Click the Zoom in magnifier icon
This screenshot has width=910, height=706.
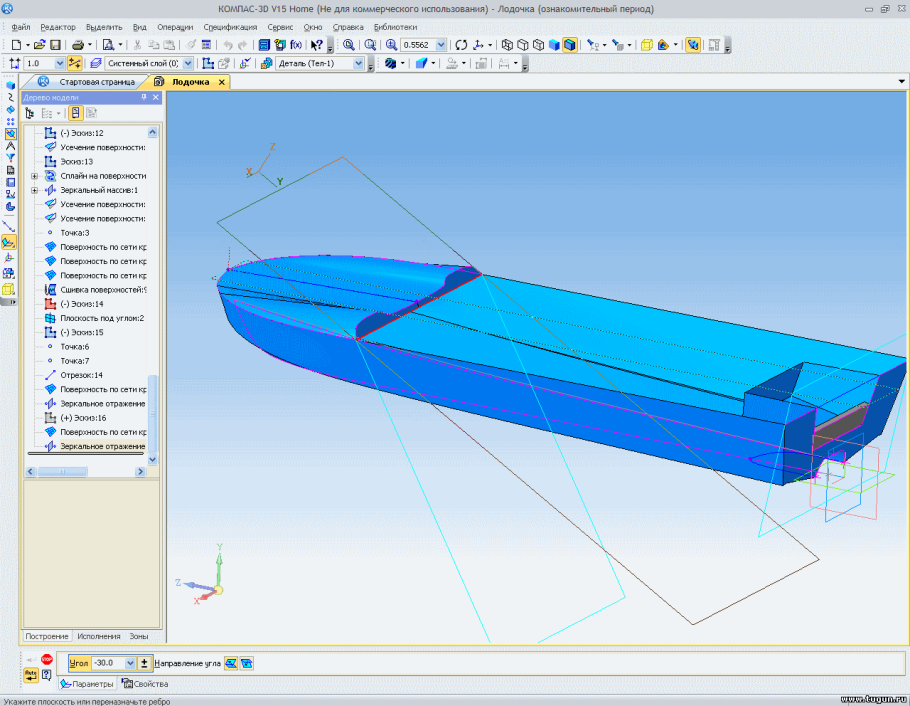coord(391,45)
